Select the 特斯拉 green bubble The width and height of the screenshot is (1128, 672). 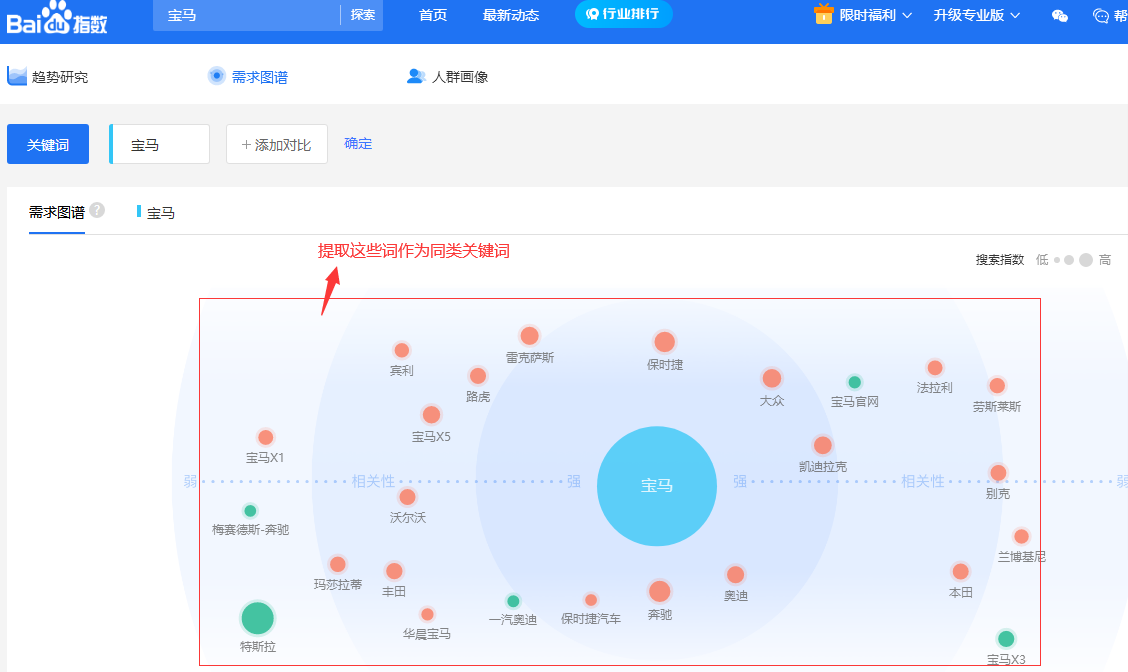pyautogui.click(x=257, y=618)
